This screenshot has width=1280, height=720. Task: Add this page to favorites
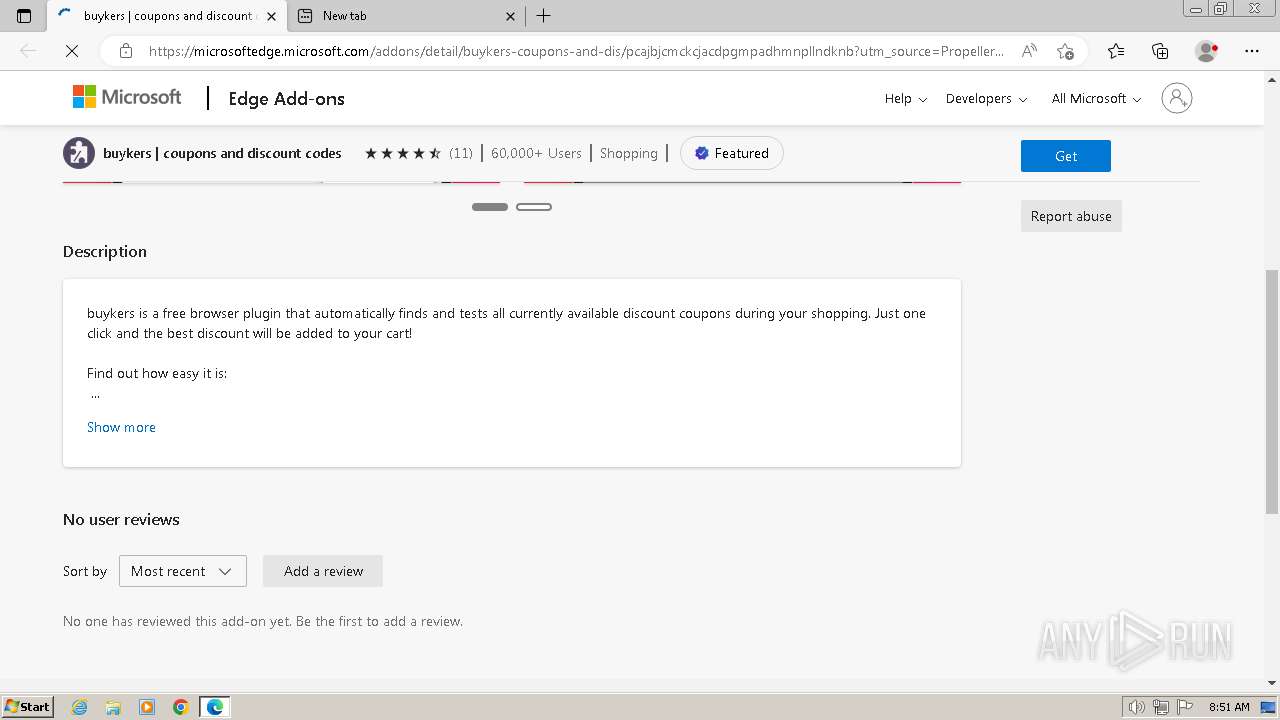click(1065, 51)
